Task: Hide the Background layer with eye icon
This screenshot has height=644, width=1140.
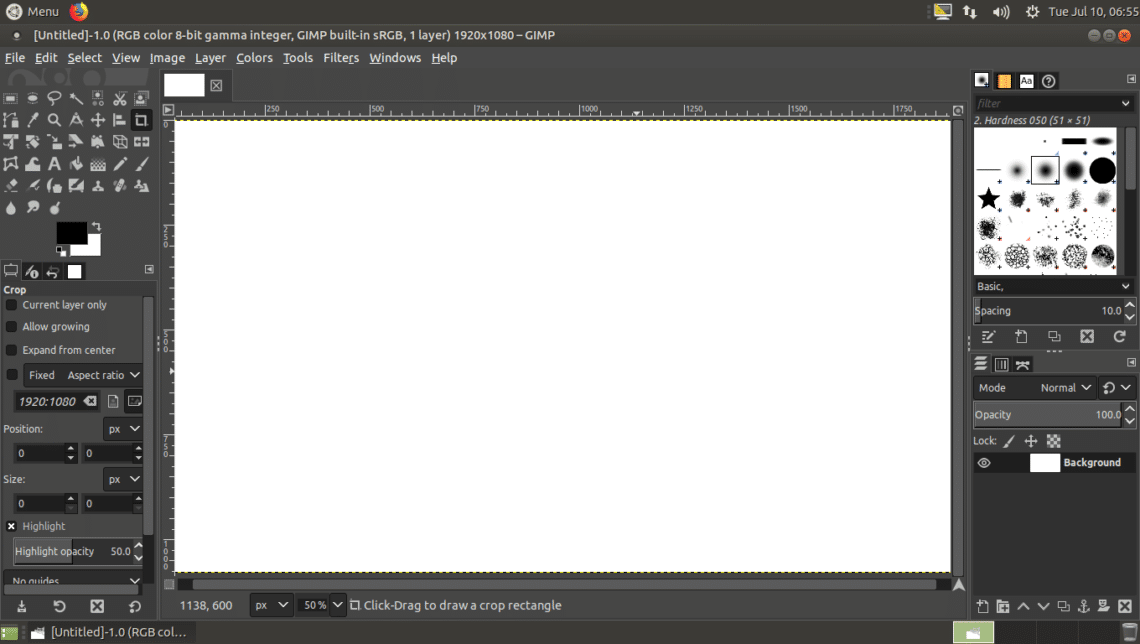Action: (984, 463)
